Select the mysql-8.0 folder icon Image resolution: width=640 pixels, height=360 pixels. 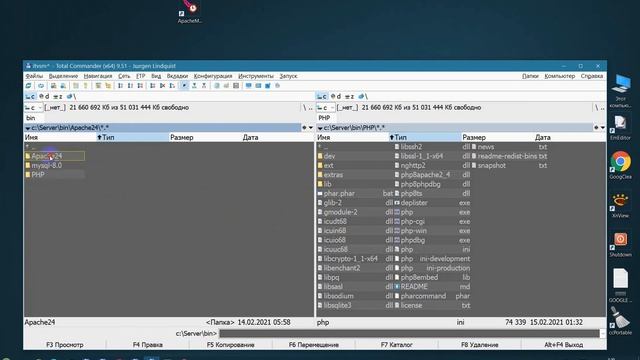(x=28, y=165)
